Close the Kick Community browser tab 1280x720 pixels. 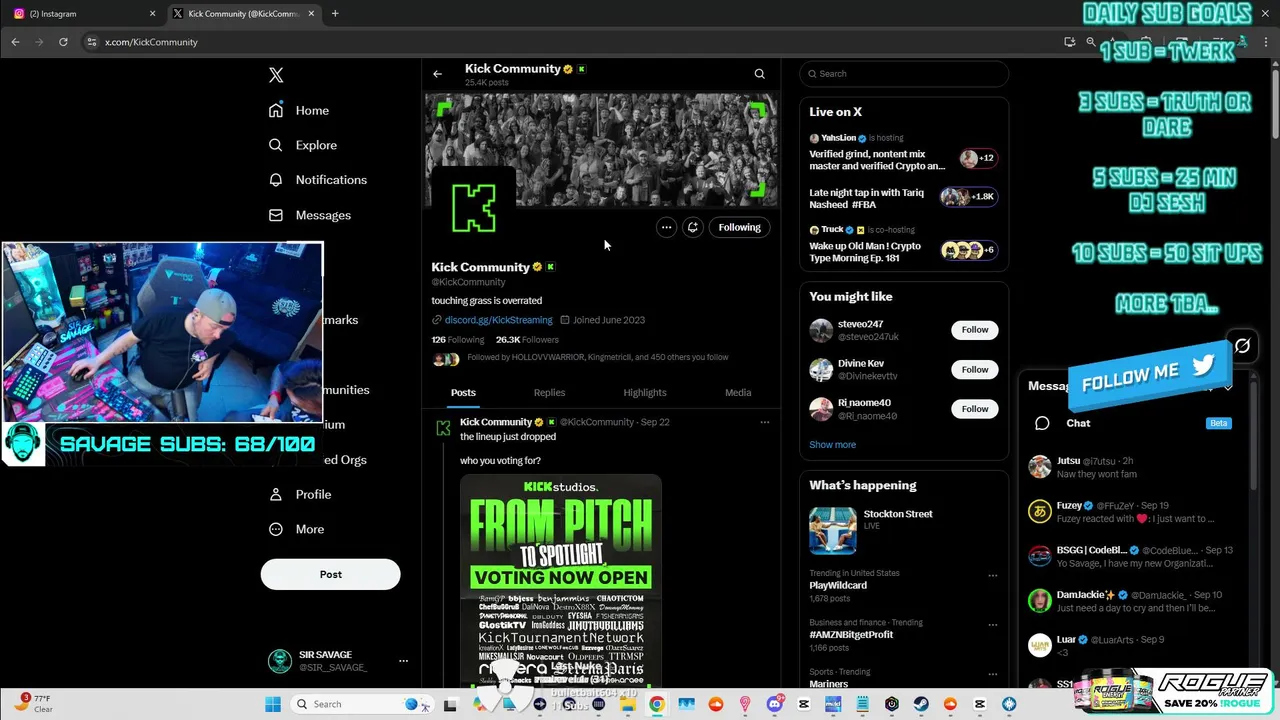312,14
